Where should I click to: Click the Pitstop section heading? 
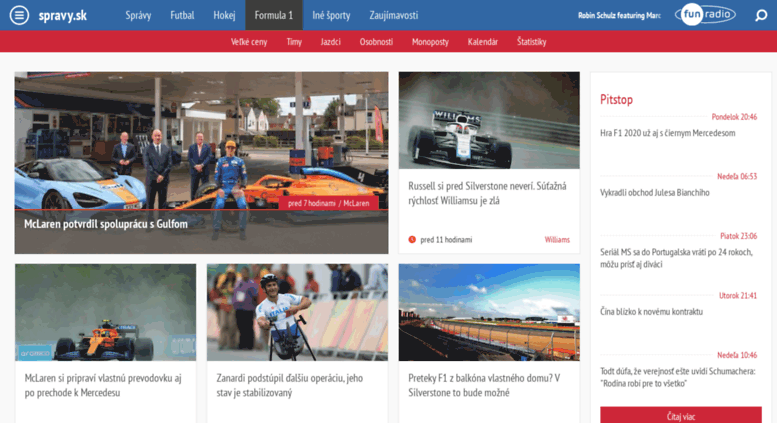pos(616,100)
